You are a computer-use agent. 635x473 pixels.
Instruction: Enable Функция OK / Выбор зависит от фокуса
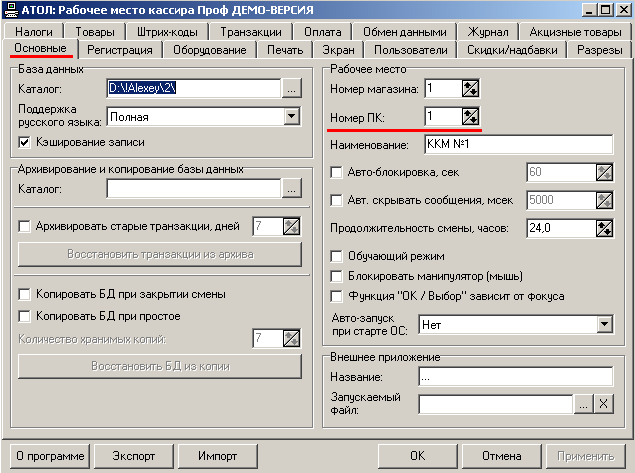pyautogui.click(x=337, y=296)
